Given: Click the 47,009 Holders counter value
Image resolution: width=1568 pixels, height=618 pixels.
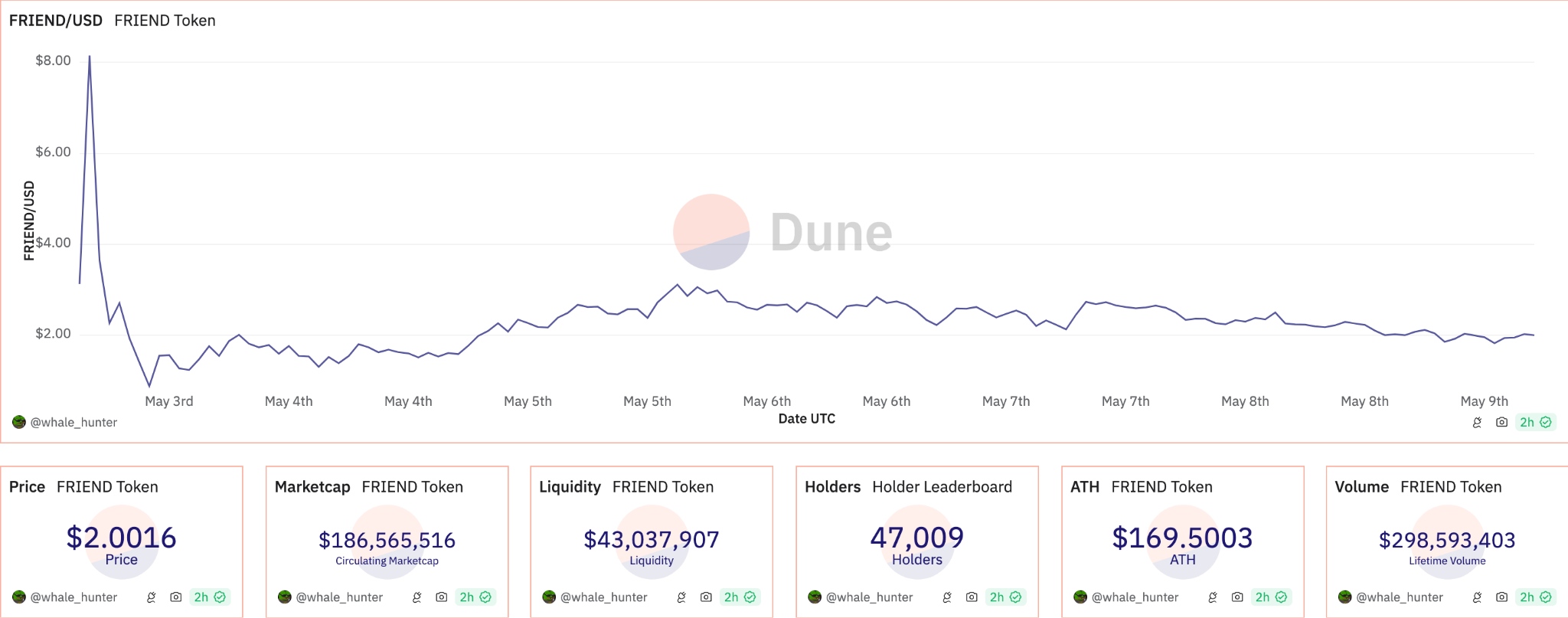Looking at the screenshot, I should click(917, 538).
